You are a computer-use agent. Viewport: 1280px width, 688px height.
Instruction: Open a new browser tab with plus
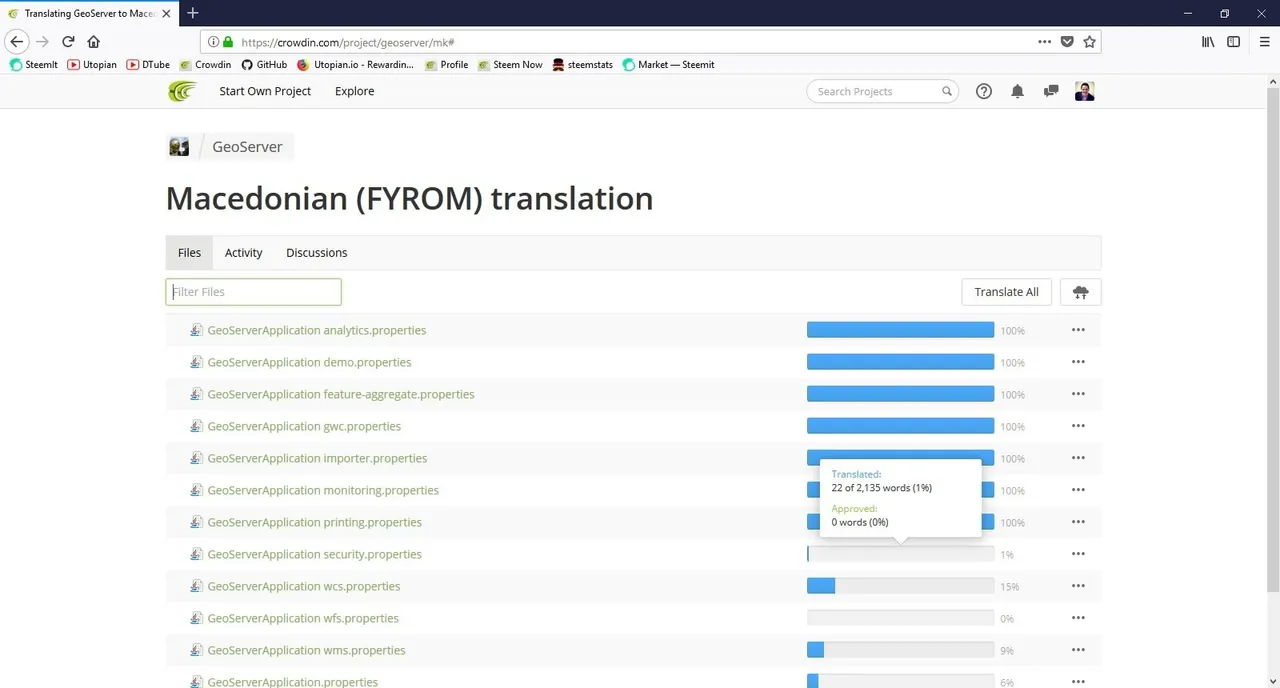click(x=193, y=13)
